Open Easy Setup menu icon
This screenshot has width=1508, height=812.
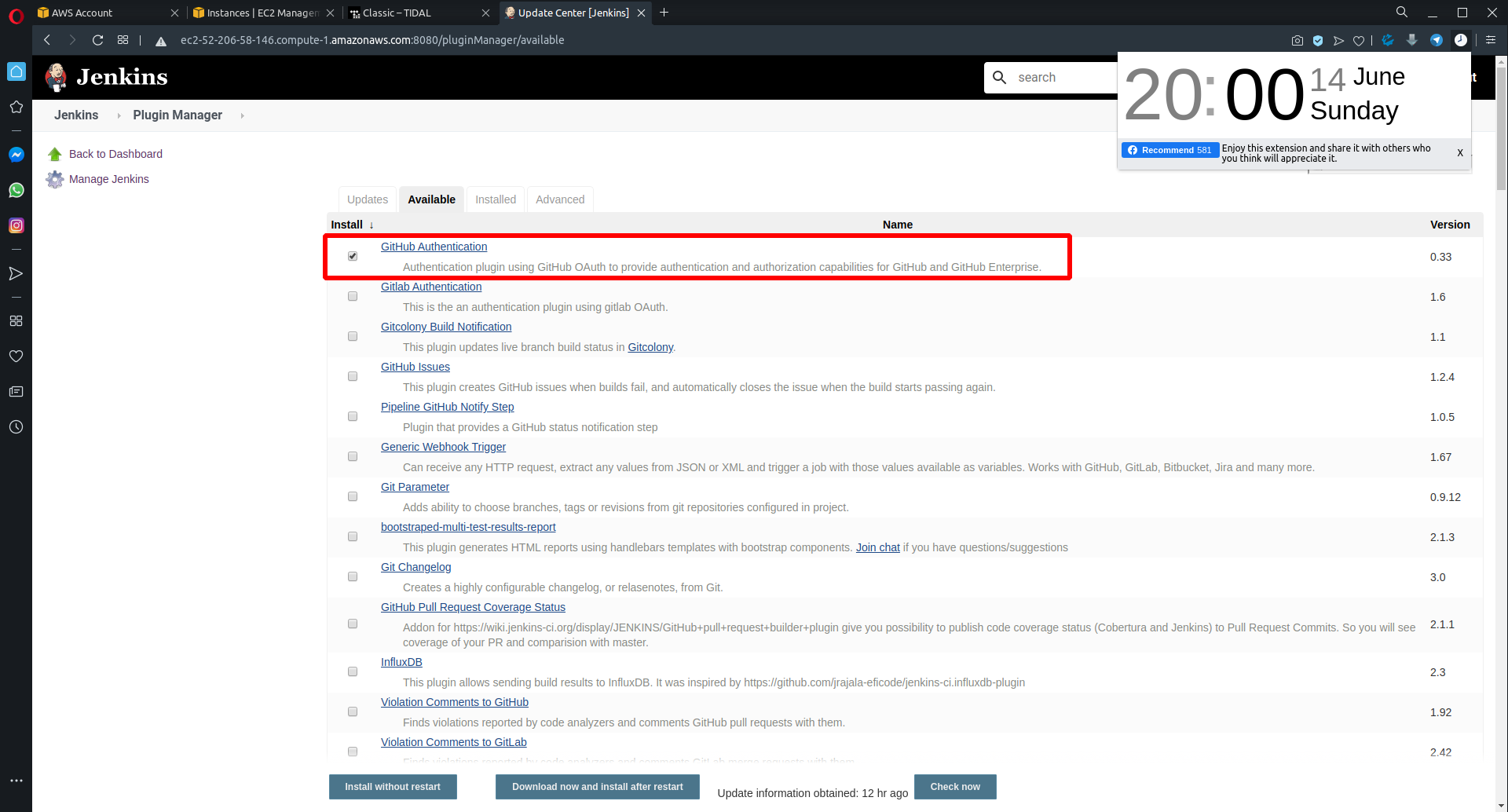click(1491, 40)
